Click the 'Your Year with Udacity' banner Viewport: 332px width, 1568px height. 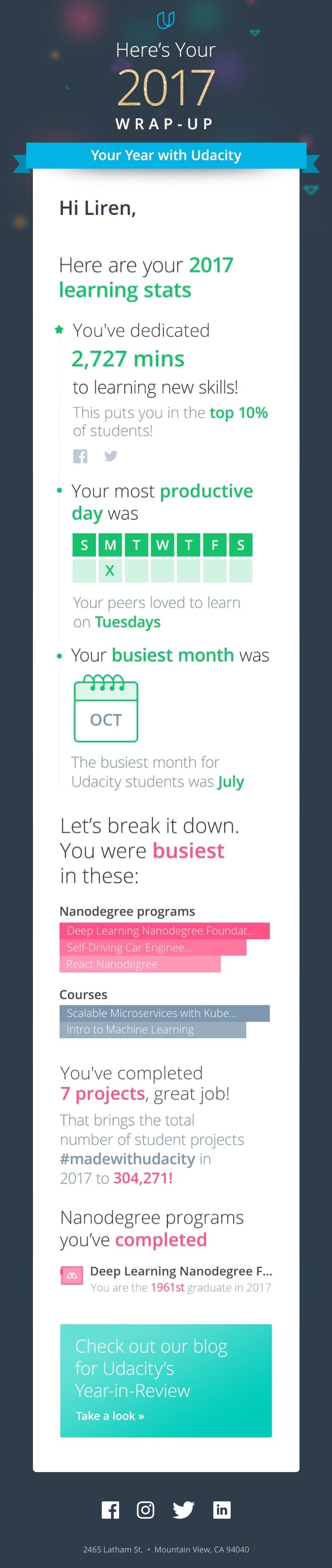click(x=166, y=155)
